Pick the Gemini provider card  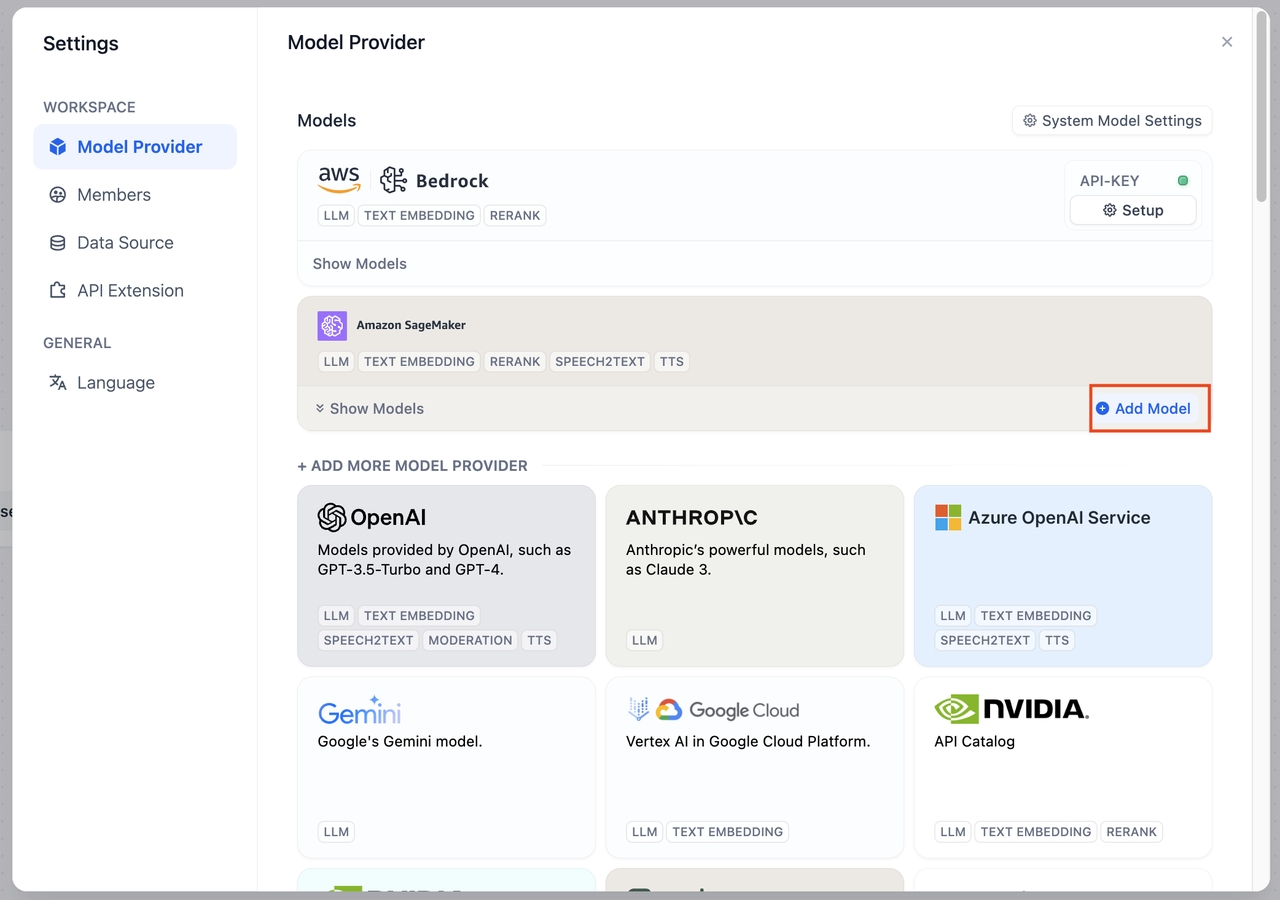click(446, 767)
